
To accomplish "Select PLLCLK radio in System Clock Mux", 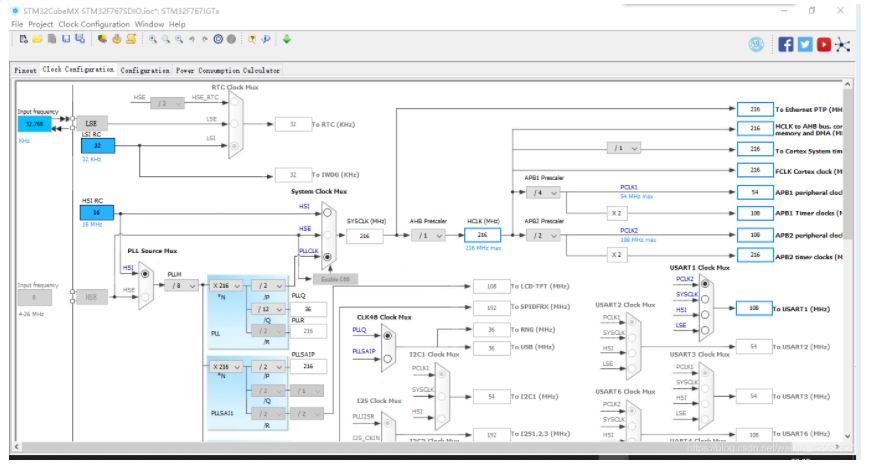I will (x=327, y=257).
